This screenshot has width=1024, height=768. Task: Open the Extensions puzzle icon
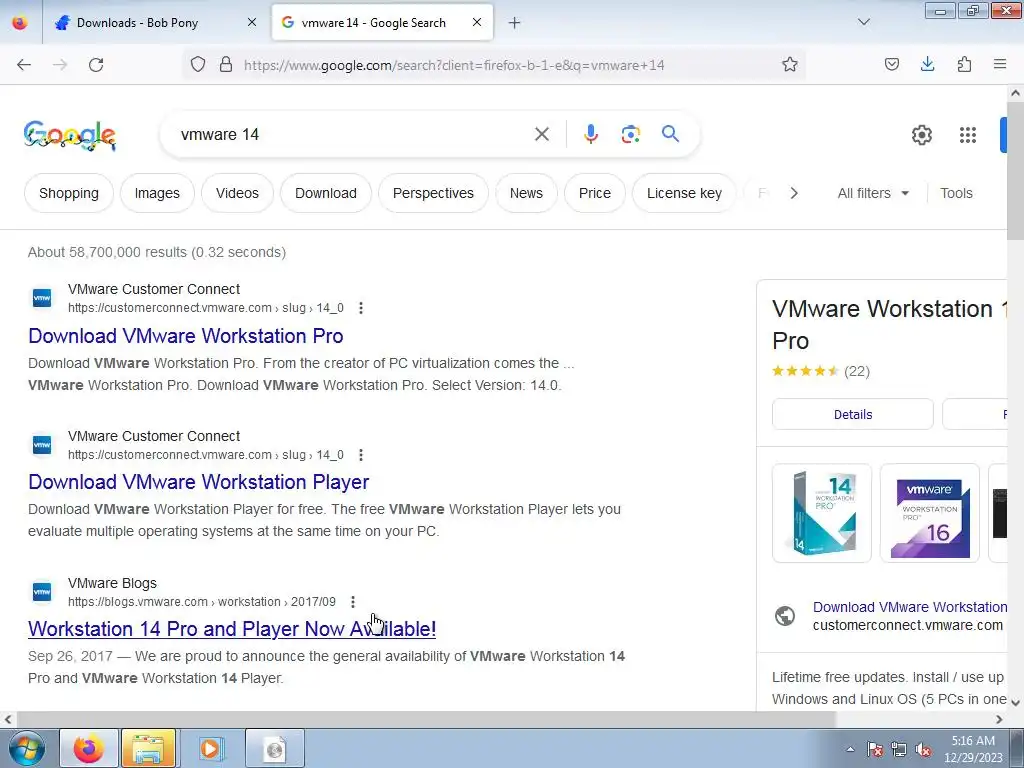(964, 65)
